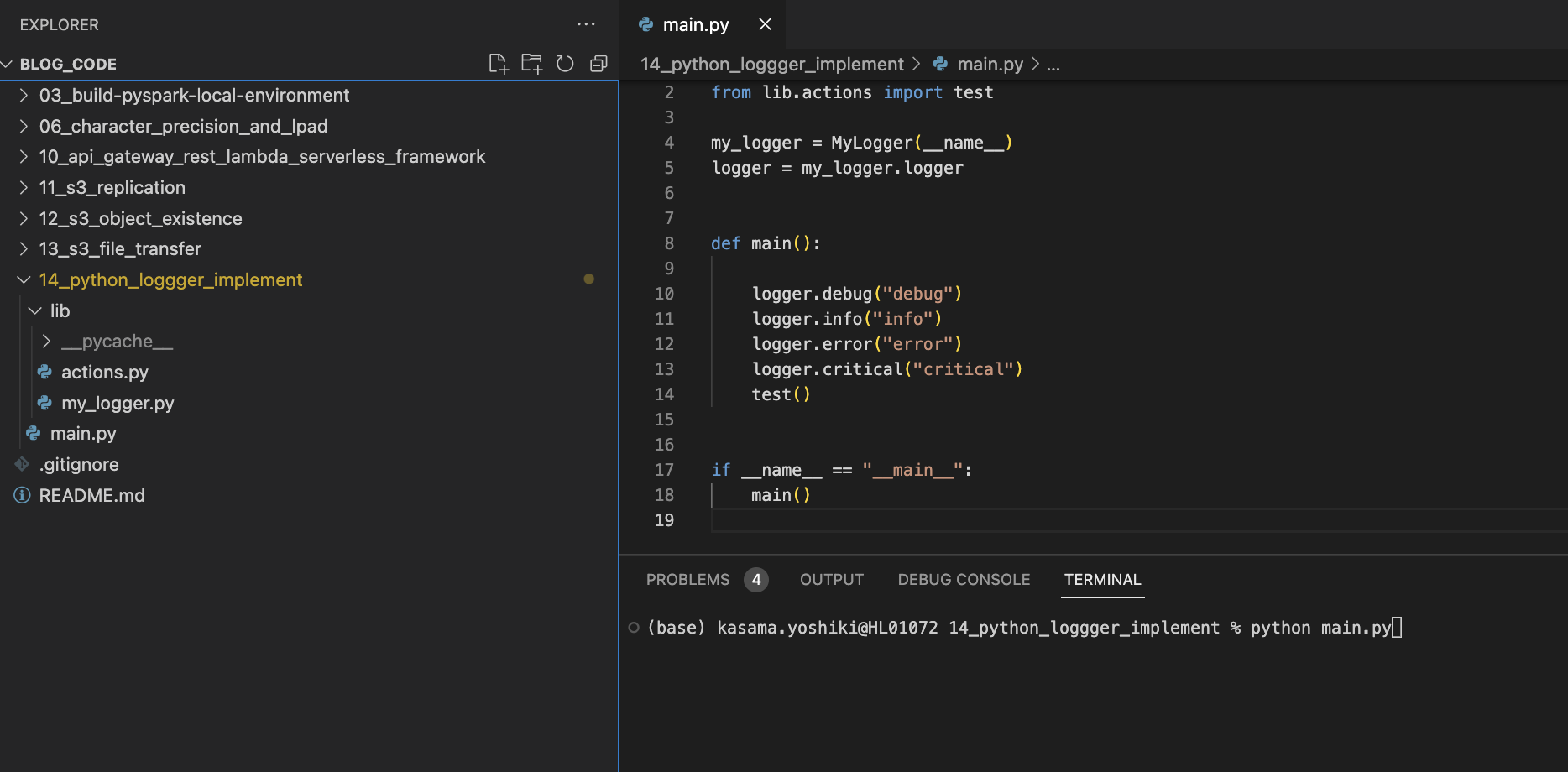Select the main.py editor tab

703,24
